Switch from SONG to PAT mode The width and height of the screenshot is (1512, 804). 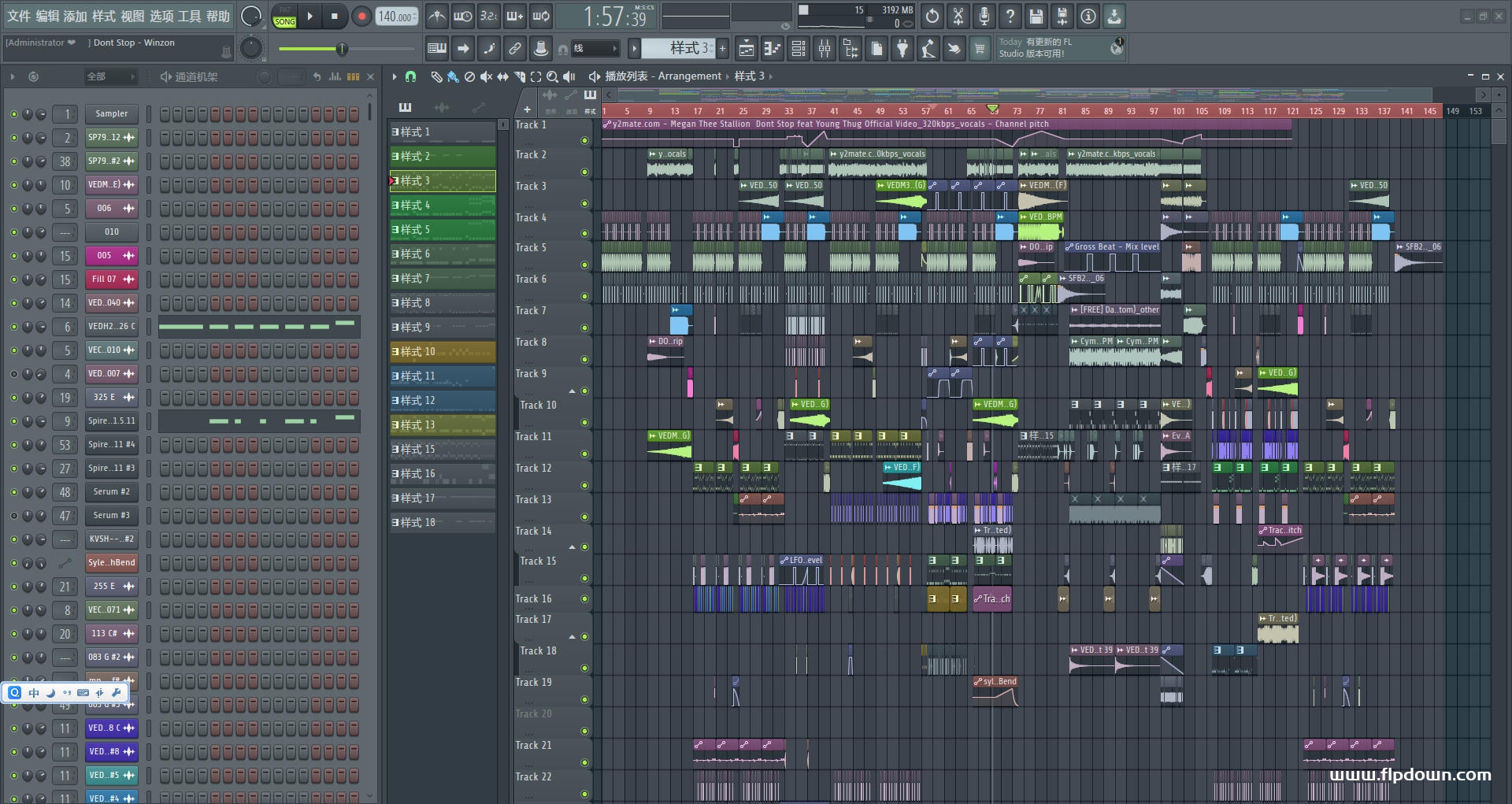click(284, 9)
